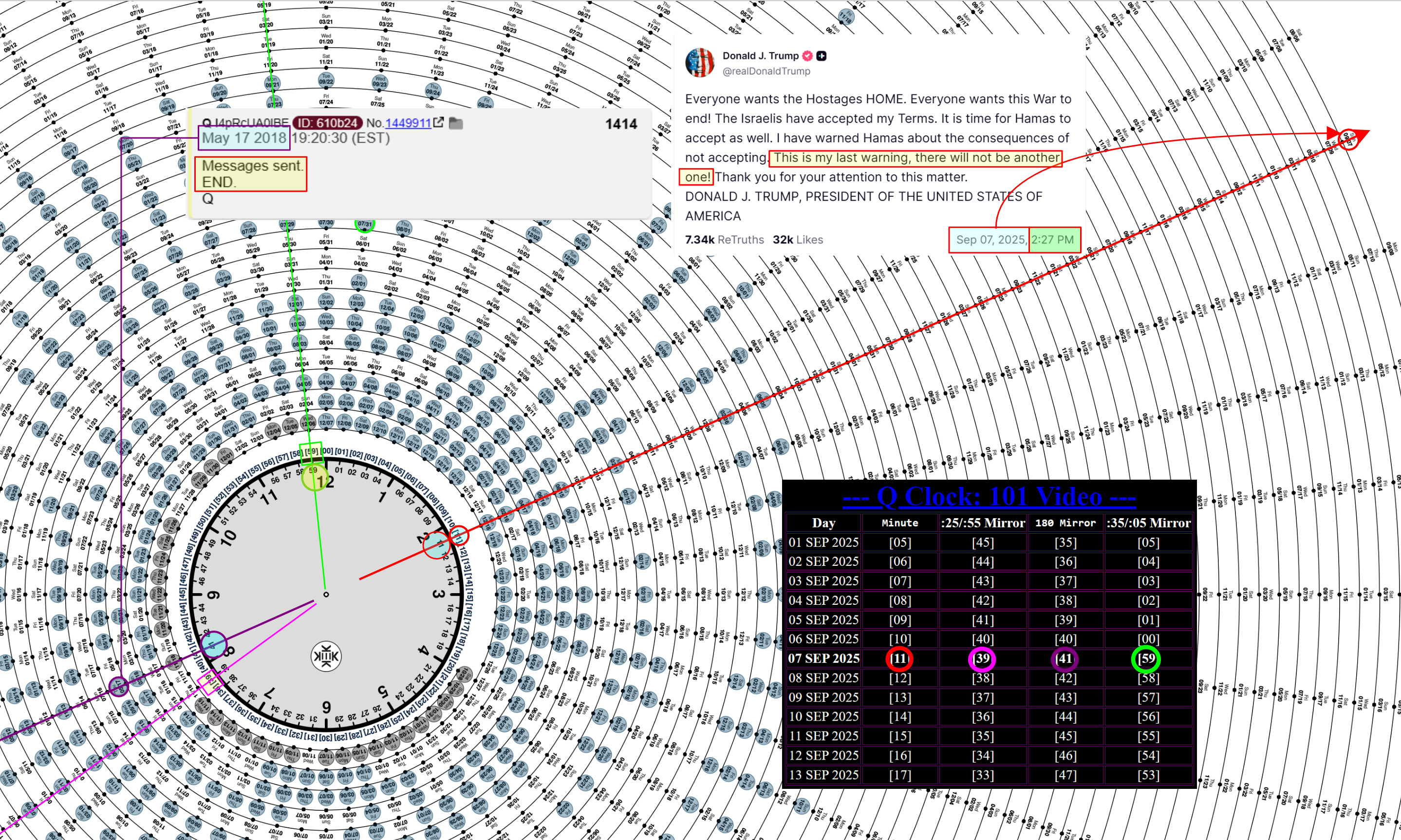The height and width of the screenshot is (840, 1401).
Task: Click table cell '[46]' in 12 SEP row
Action: pos(1065,755)
